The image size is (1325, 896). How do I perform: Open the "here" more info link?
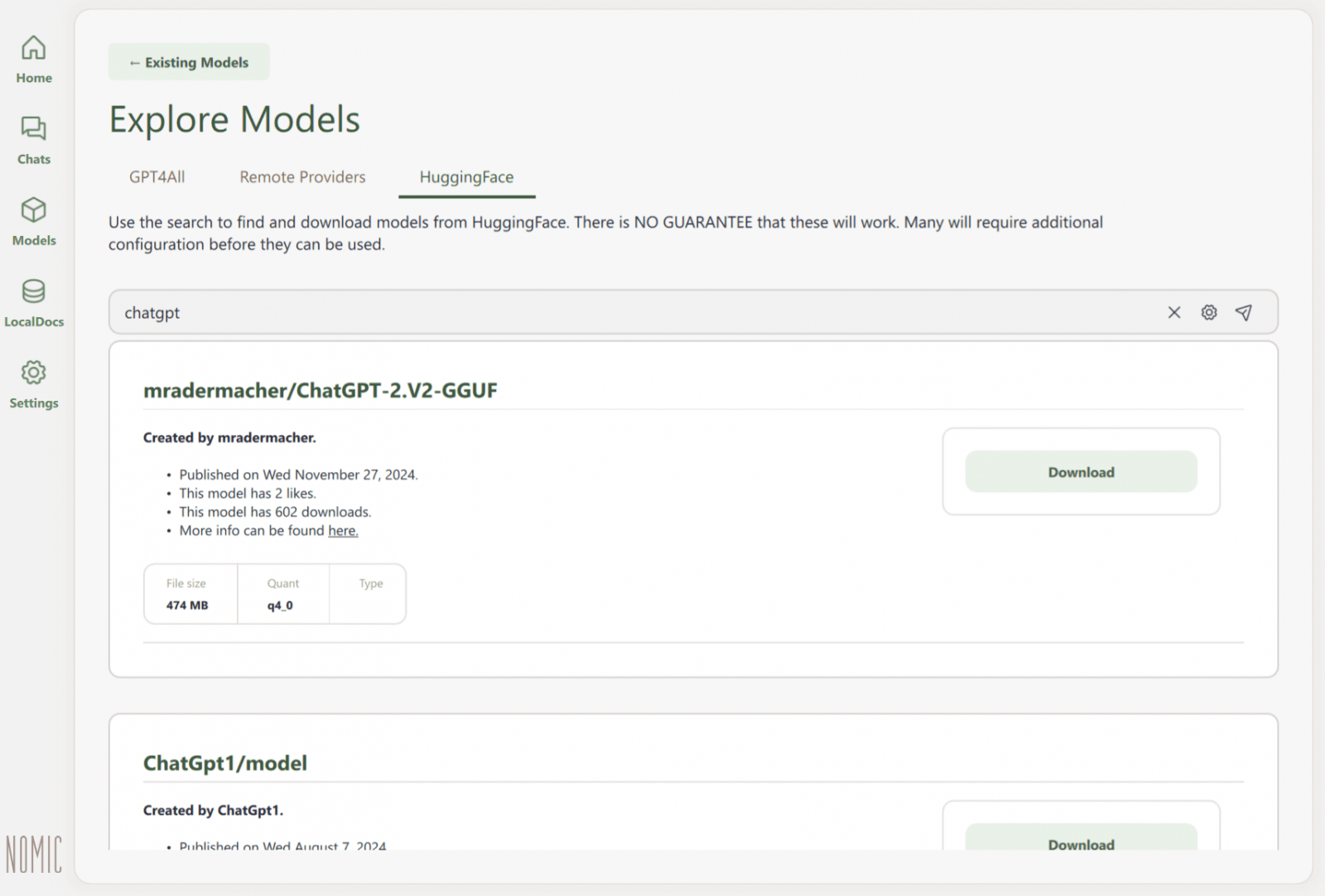(x=343, y=531)
